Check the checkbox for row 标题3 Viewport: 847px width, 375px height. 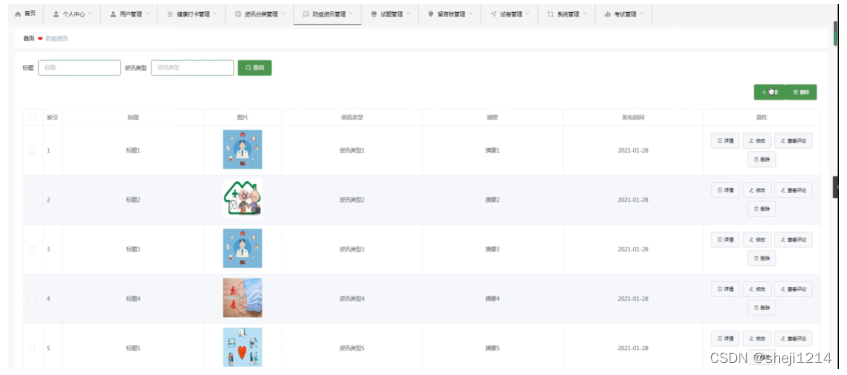[32, 249]
